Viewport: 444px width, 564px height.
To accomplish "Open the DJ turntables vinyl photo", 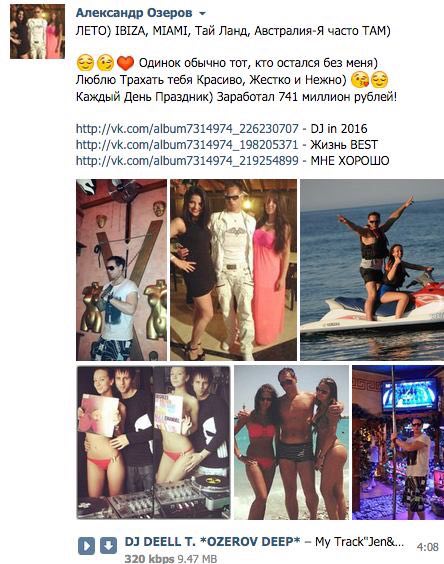I will 154,443.
